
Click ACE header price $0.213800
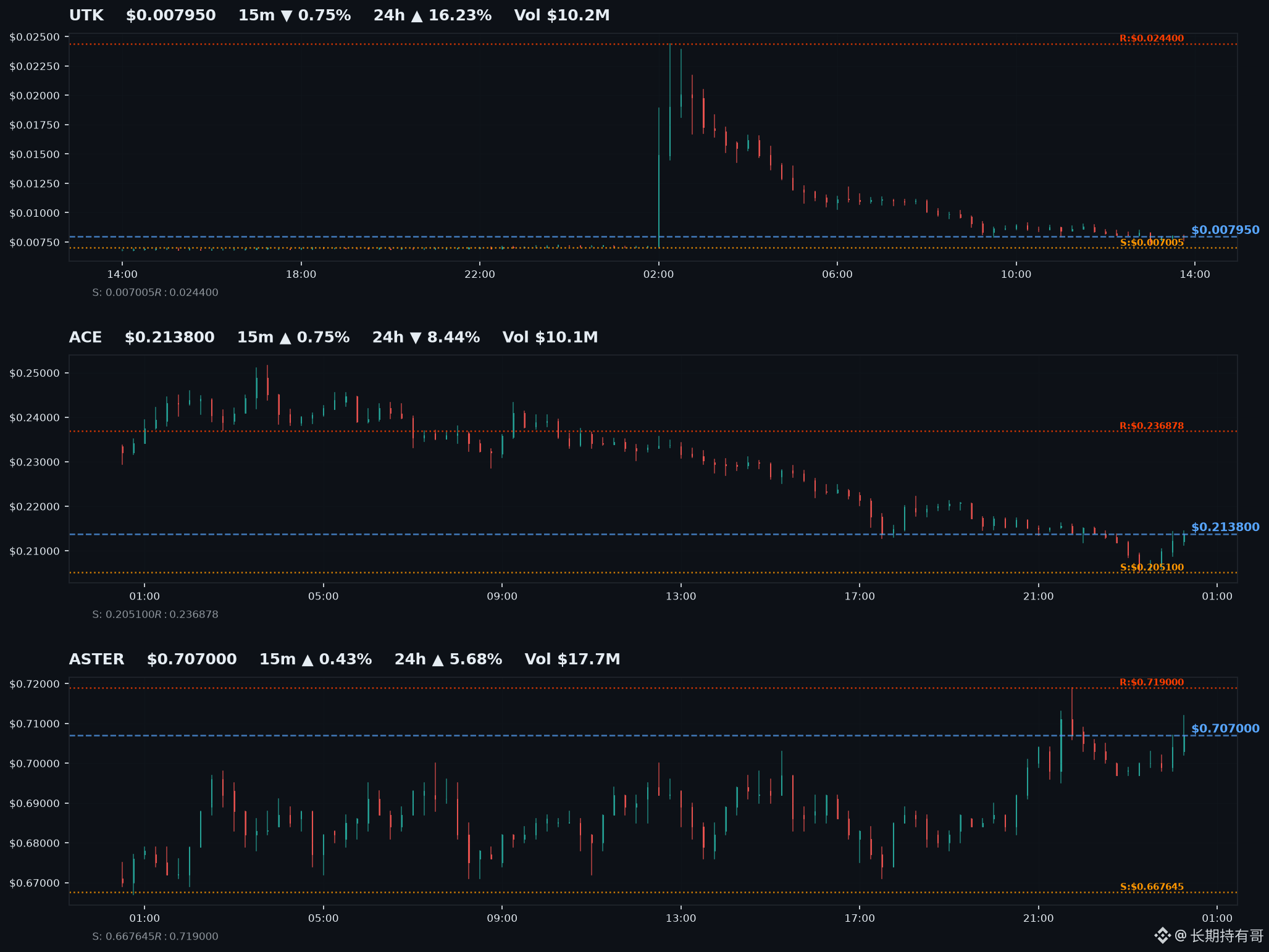click(x=170, y=338)
